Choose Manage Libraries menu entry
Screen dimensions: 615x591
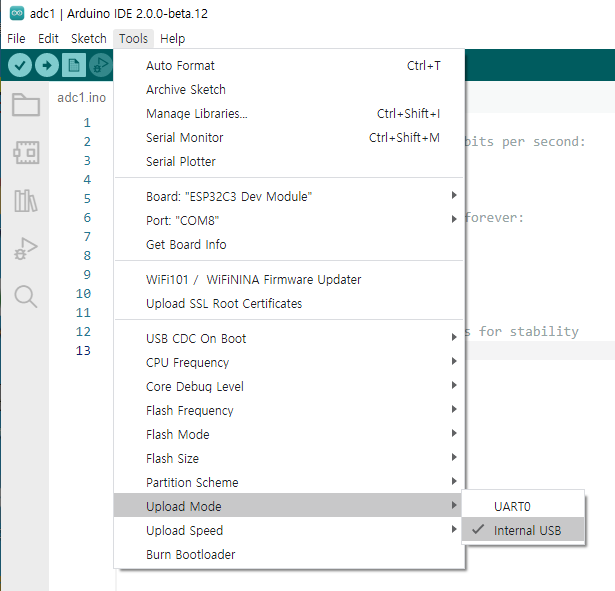(289, 113)
